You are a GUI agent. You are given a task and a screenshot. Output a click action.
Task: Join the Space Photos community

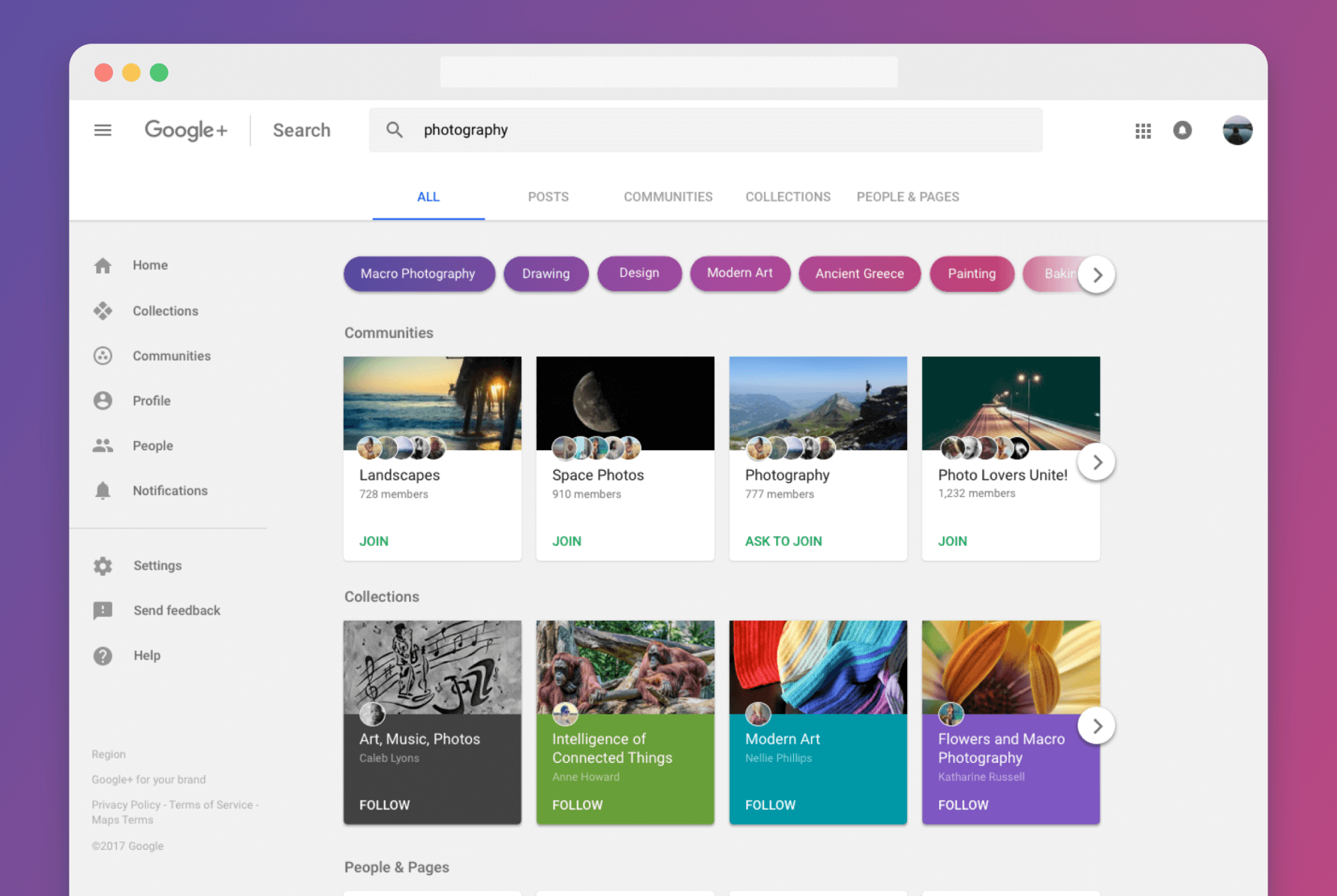(566, 541)
